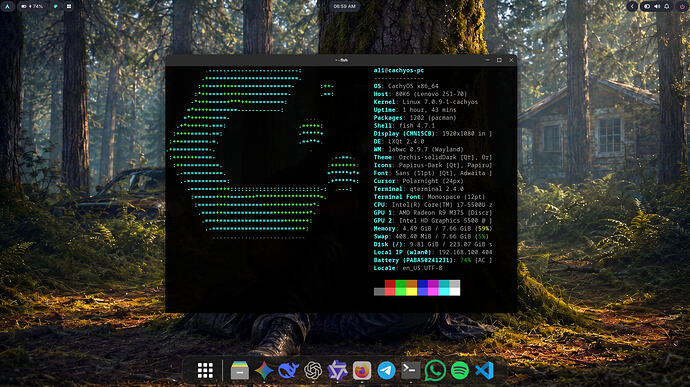Click the magenta color block in terminal palette
The width and height of the screenshot is (690, 387).
coord(433,287)
